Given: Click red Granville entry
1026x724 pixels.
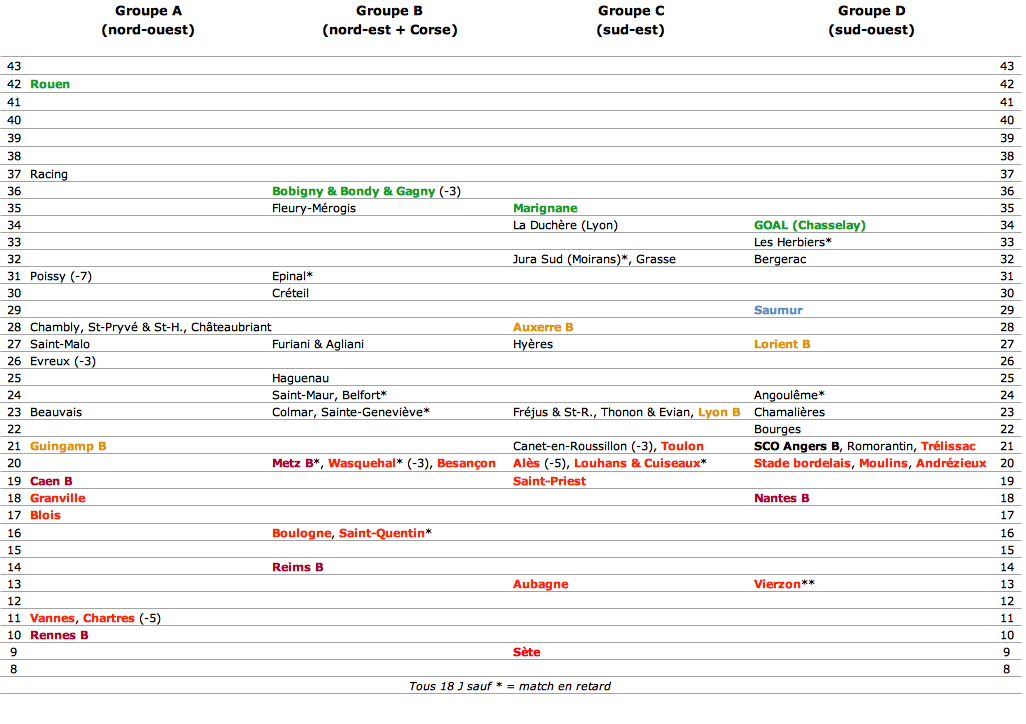Looking at the screenshot, I should [58, 498].
